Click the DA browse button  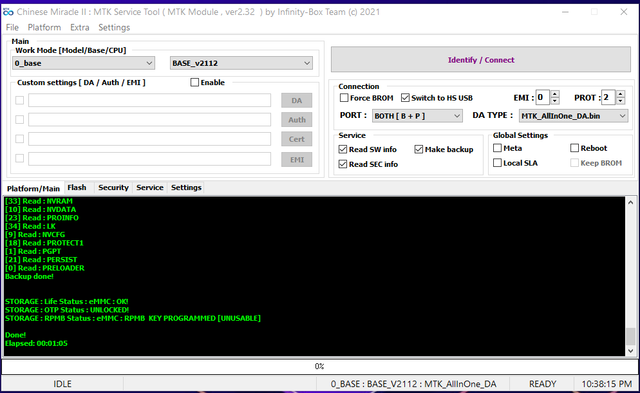pos(297,100)
